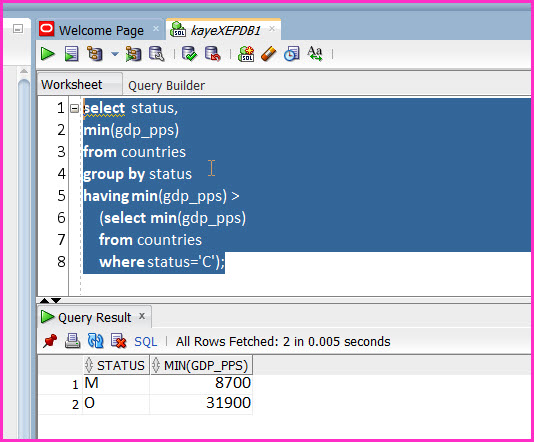Clear the worksheet with the eraser icon
Viewport: 534px width, 442px height.
coord(269,54)
